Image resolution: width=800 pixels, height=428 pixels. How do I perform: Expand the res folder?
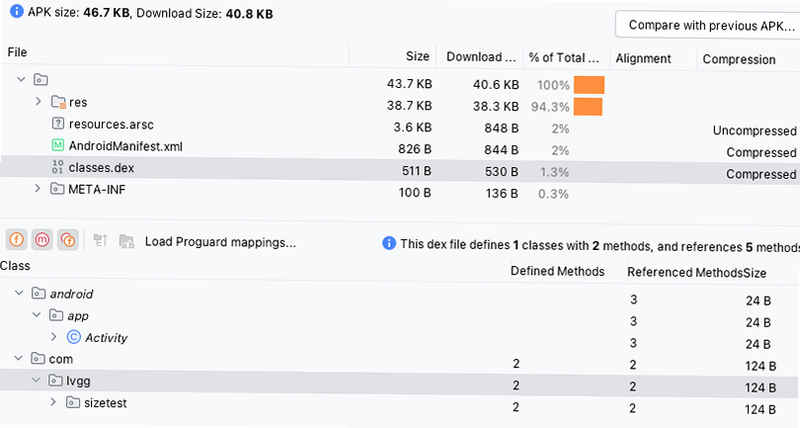(x=38, y=102)
